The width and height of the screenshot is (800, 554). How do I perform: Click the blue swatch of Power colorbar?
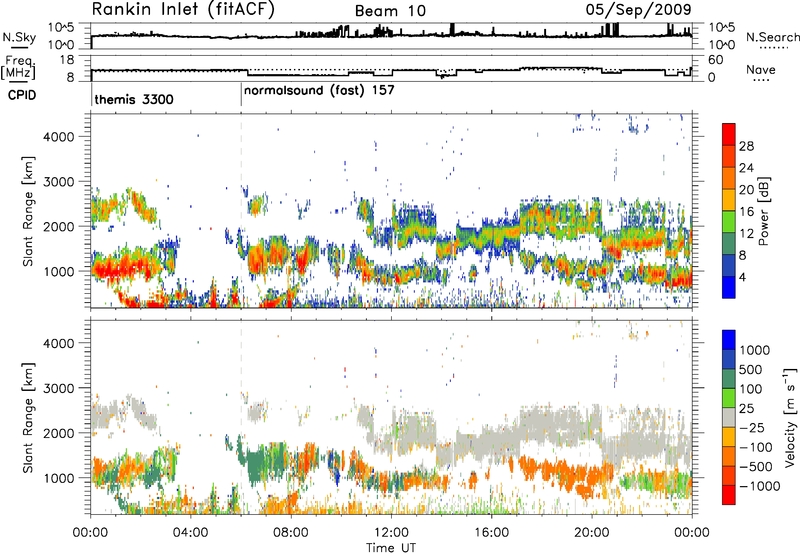click(x=729, y=287)
